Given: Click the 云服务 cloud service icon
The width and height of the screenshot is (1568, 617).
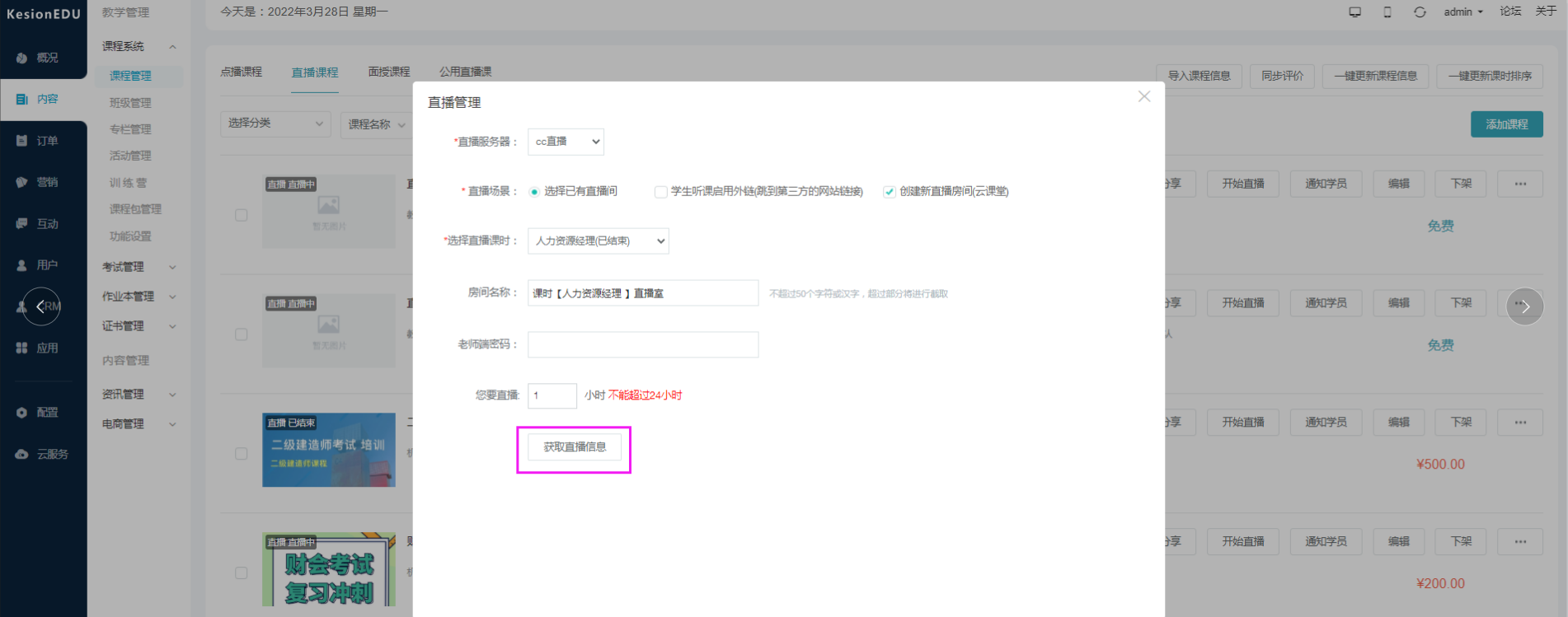Looking at the screenshot, I should point(22,454).
